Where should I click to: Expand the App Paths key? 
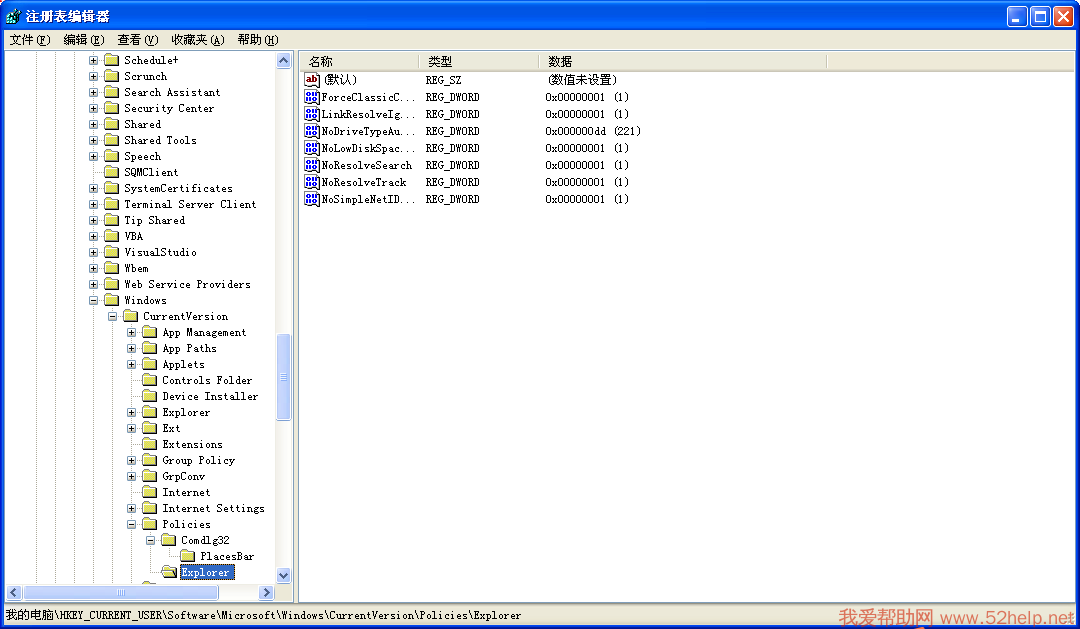click(x=132, y=348)
